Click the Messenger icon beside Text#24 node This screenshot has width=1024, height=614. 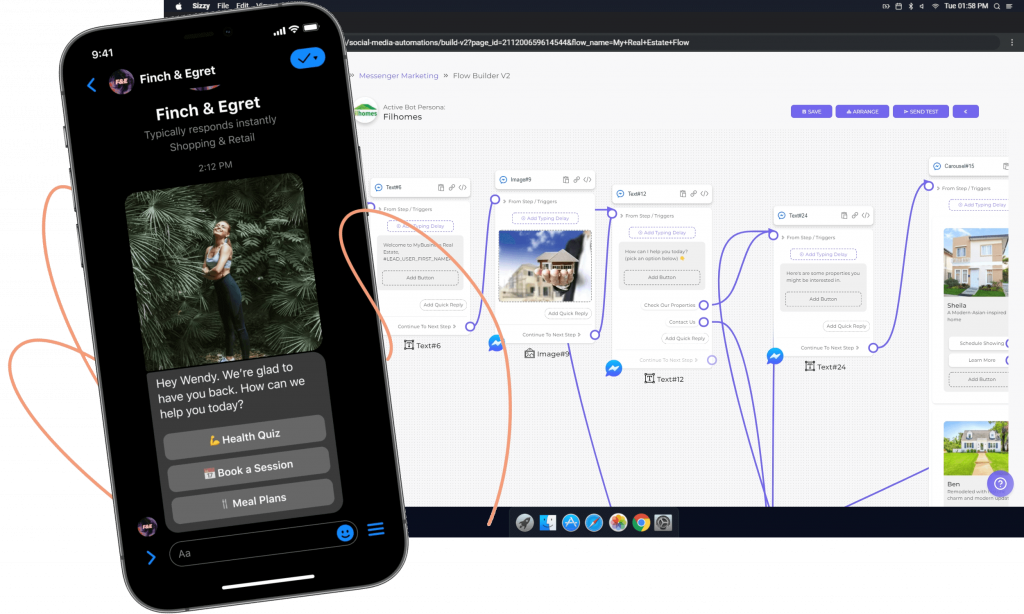point(775,356)
